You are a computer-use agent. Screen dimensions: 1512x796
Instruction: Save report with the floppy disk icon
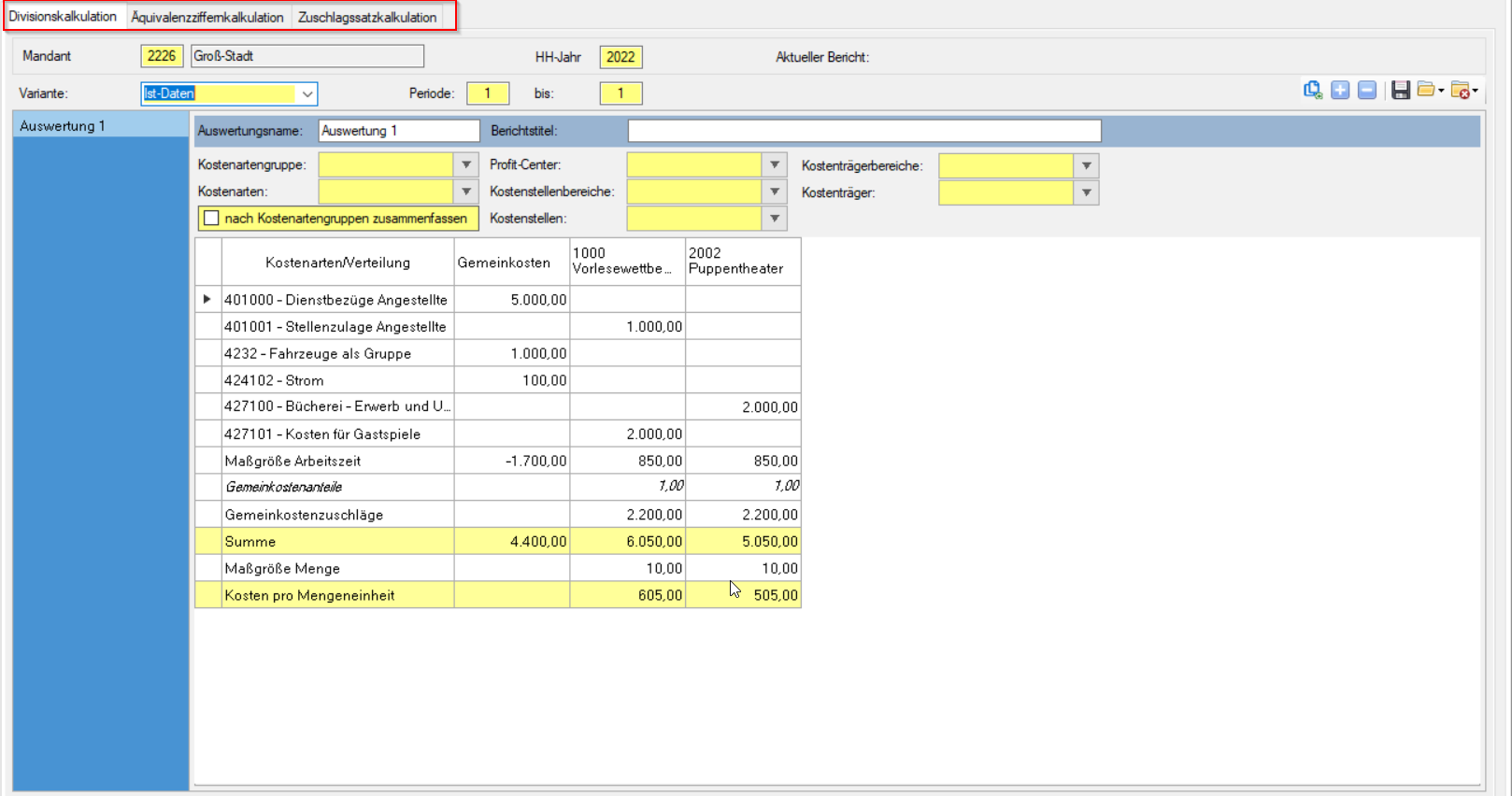click(1400, 91)
